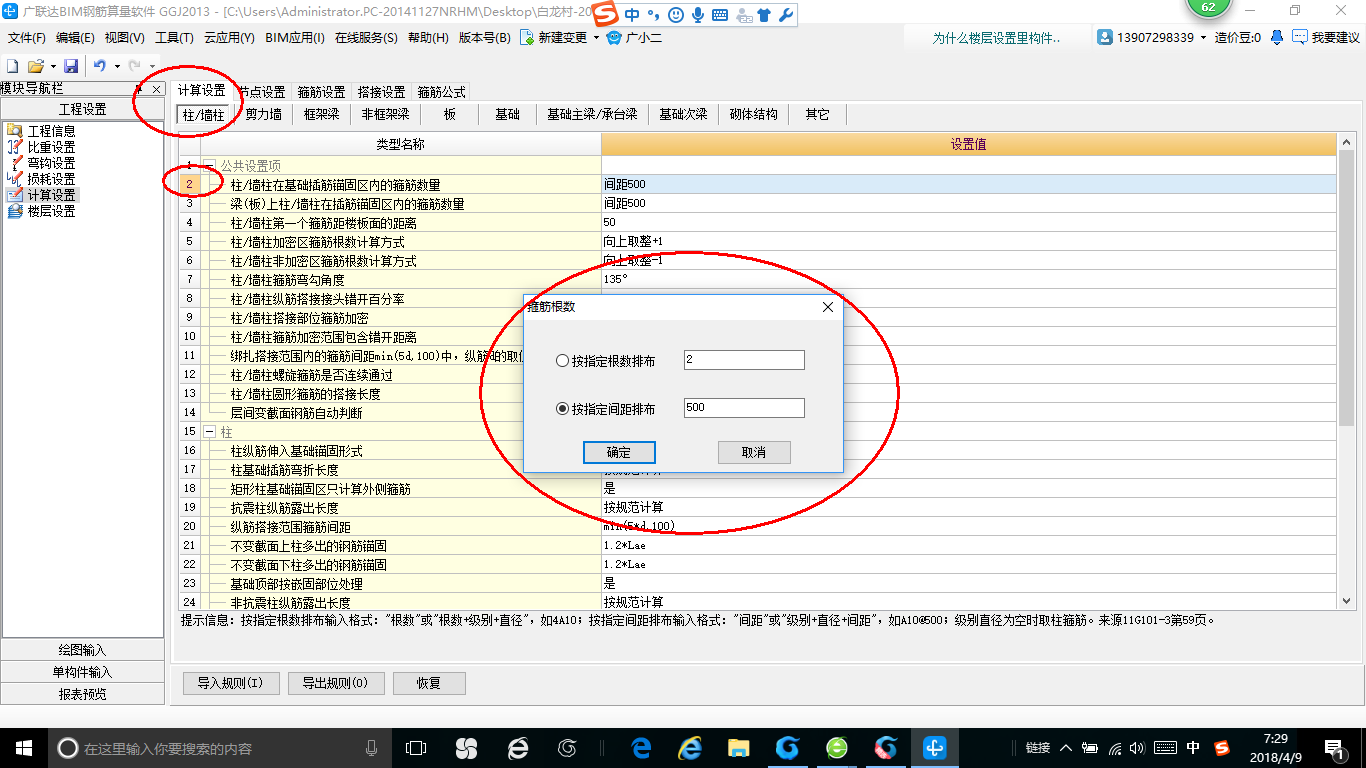The height and width of the screenshot is (768, 1366).
Task: Open Microsoft Edge from the taskbar
Action: click(x=641, y=748)
